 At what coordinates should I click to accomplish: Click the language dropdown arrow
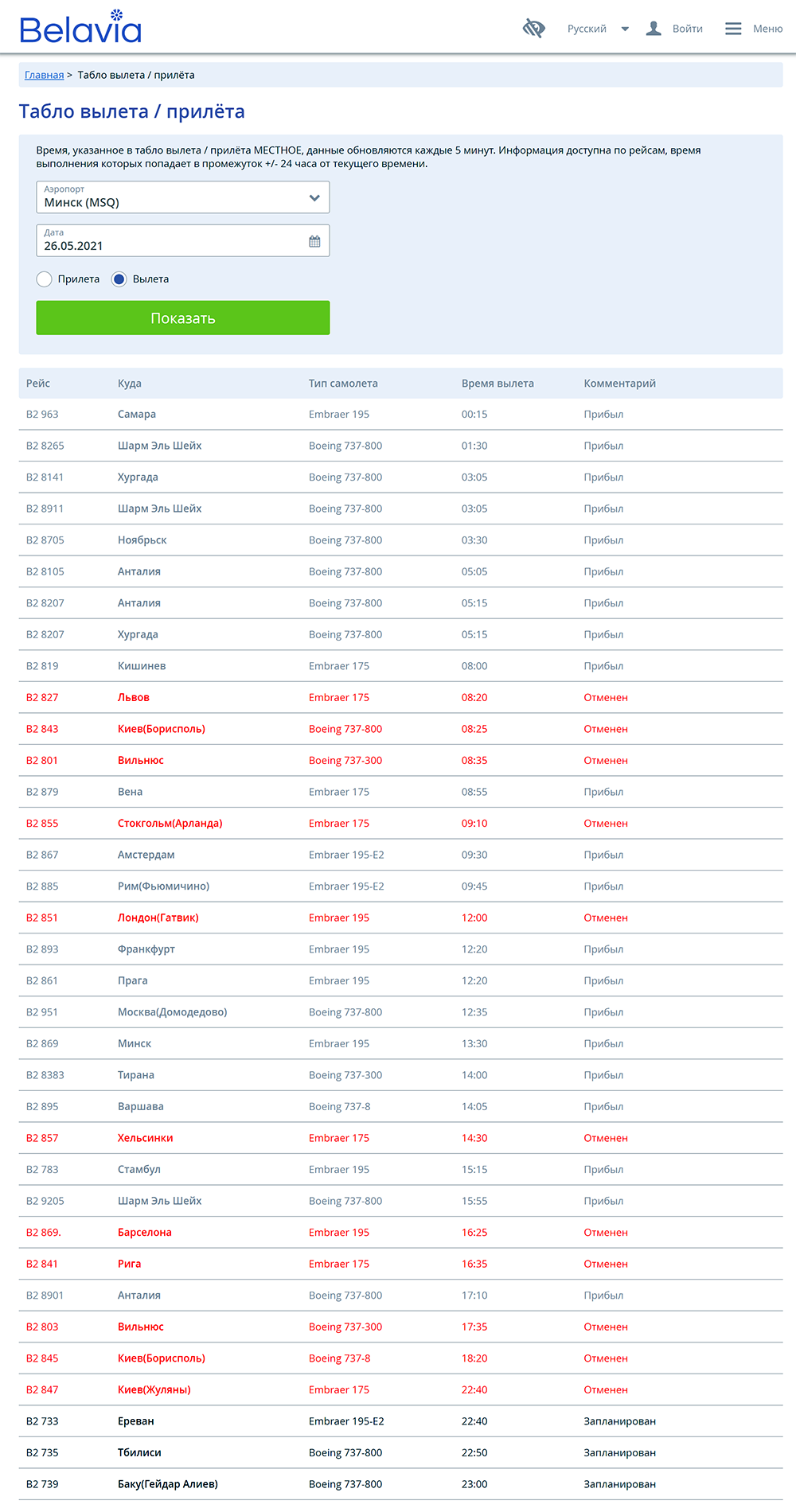625,29
